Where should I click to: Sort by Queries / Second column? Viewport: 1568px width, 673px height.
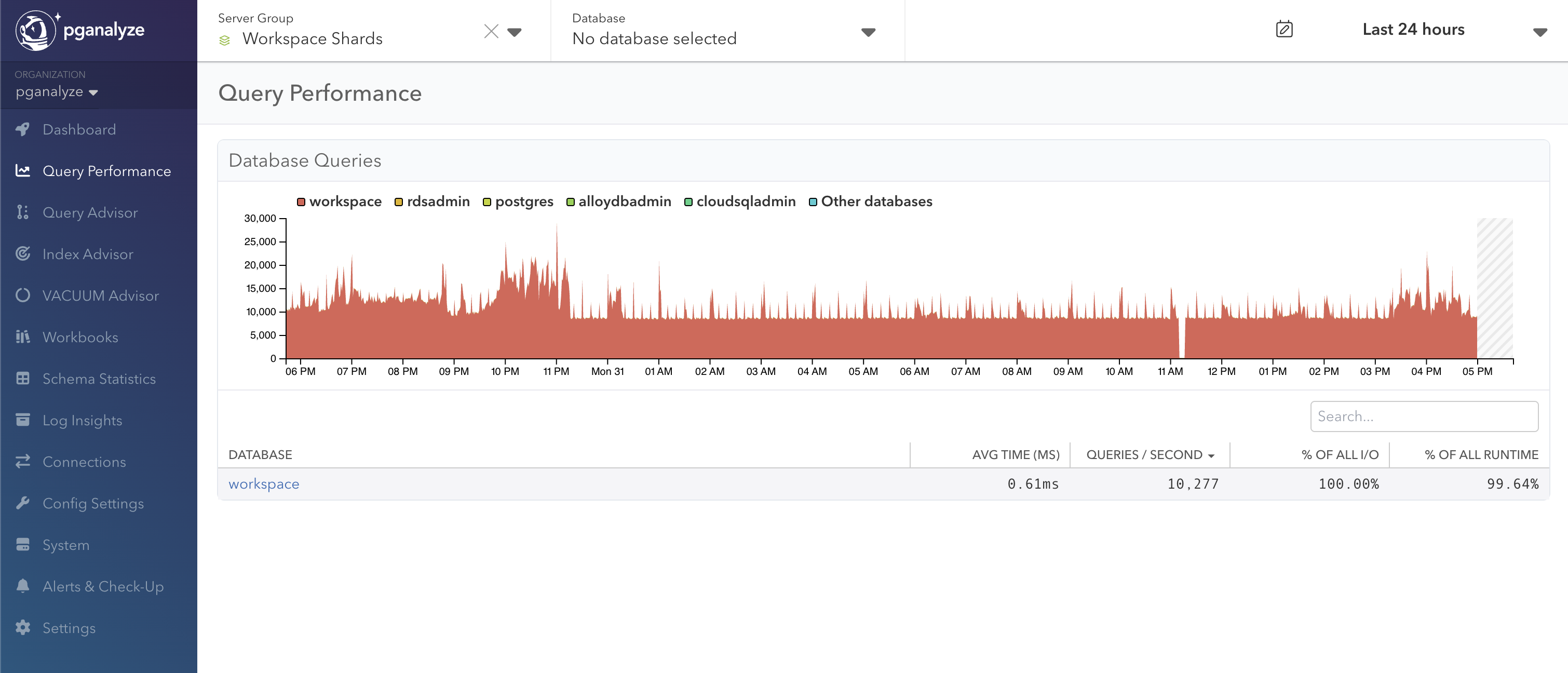coord(1150,454)
